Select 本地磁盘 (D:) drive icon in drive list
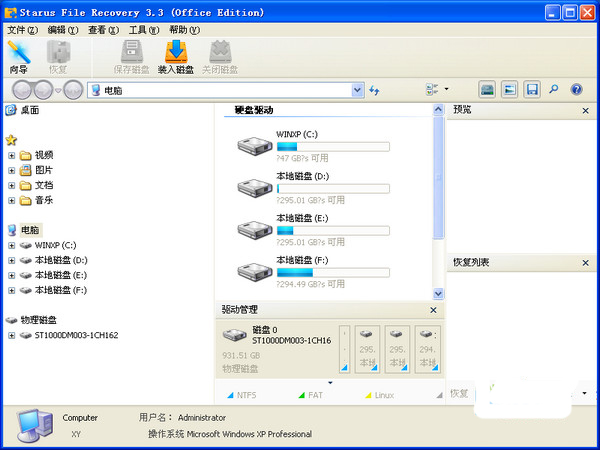This screenshot has height=450, width=600. (x=254, y=188)
